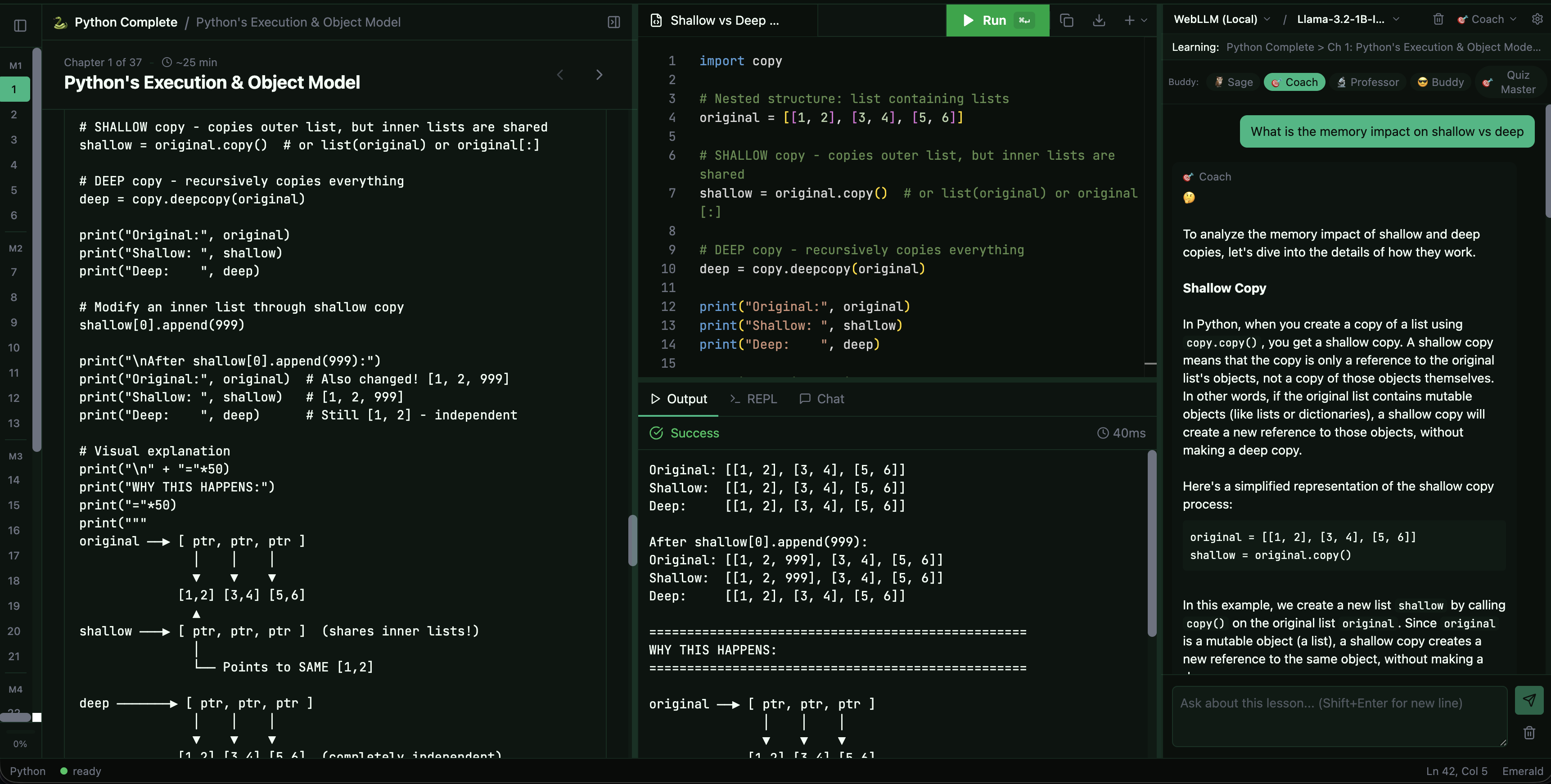Select the Quiz Master buddy persona
The image size is (1551, 784).
point(1510,82)
